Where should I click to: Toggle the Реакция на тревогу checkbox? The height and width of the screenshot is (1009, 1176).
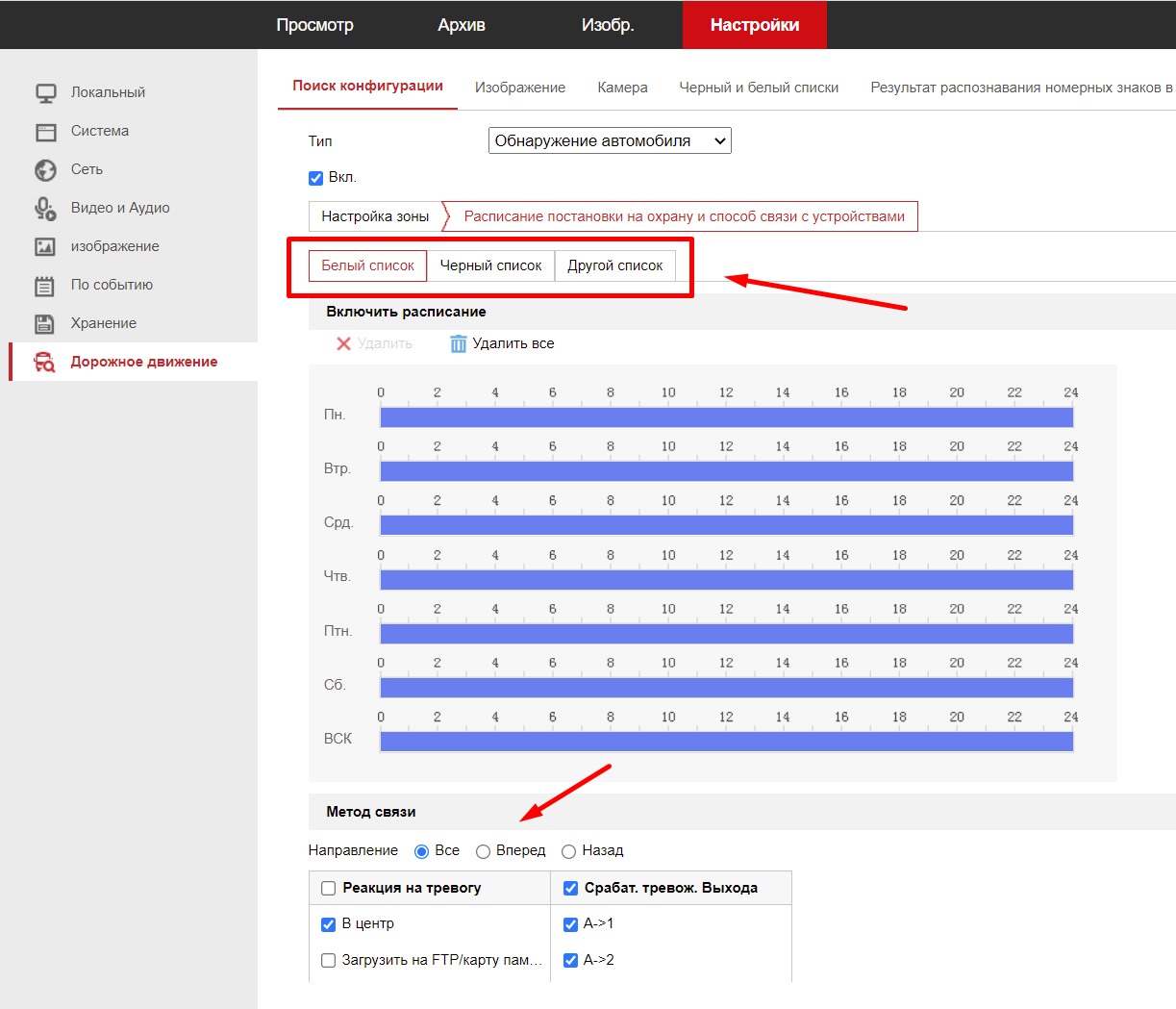[x=328, y=889]
